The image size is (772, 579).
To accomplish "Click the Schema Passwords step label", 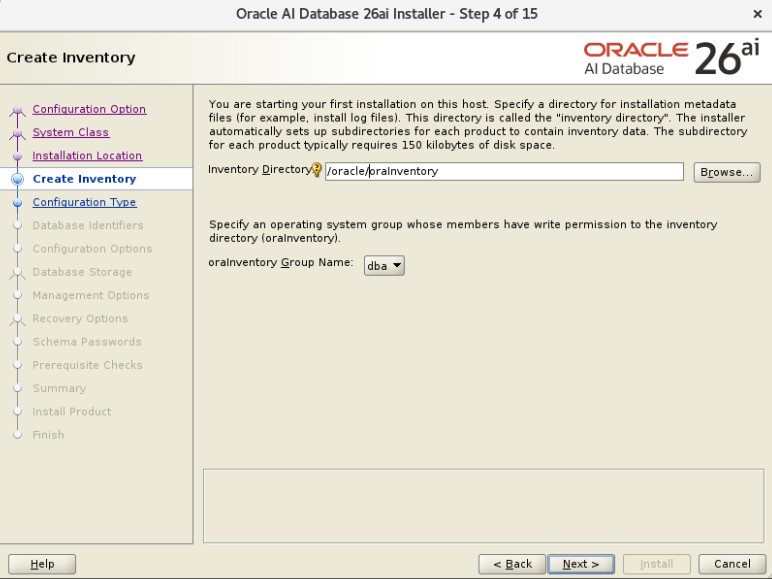I will pyautogui.click(x=87, y=342).
